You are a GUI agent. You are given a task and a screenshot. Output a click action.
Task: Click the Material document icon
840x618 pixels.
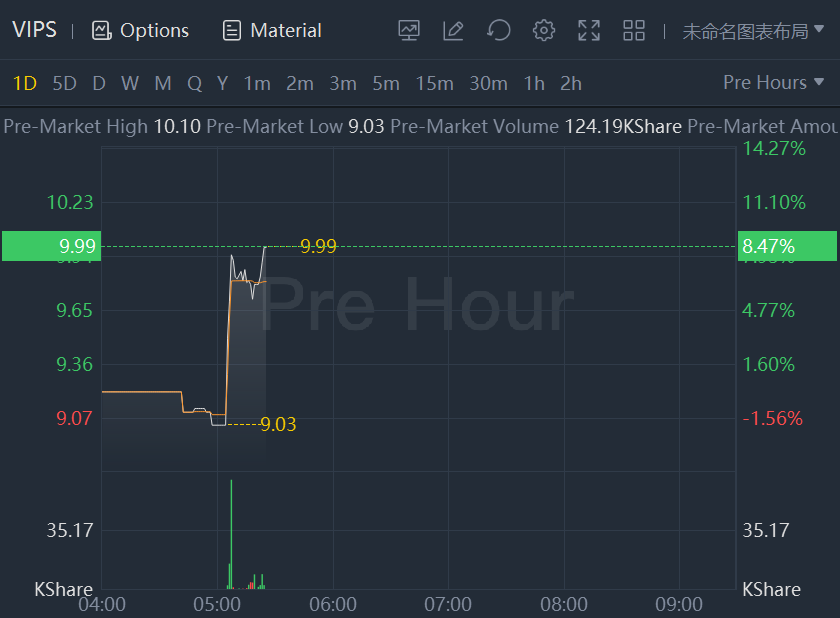tap(232, 30)
